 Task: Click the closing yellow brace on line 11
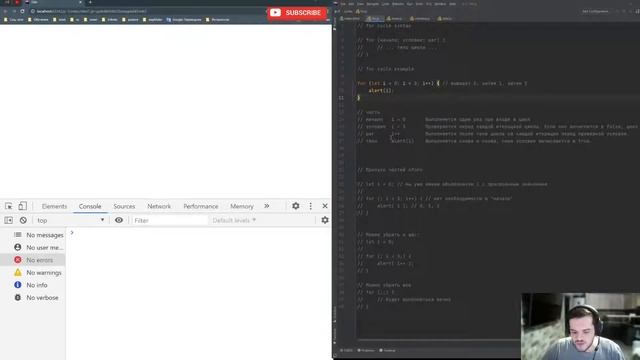pos(358,98)
